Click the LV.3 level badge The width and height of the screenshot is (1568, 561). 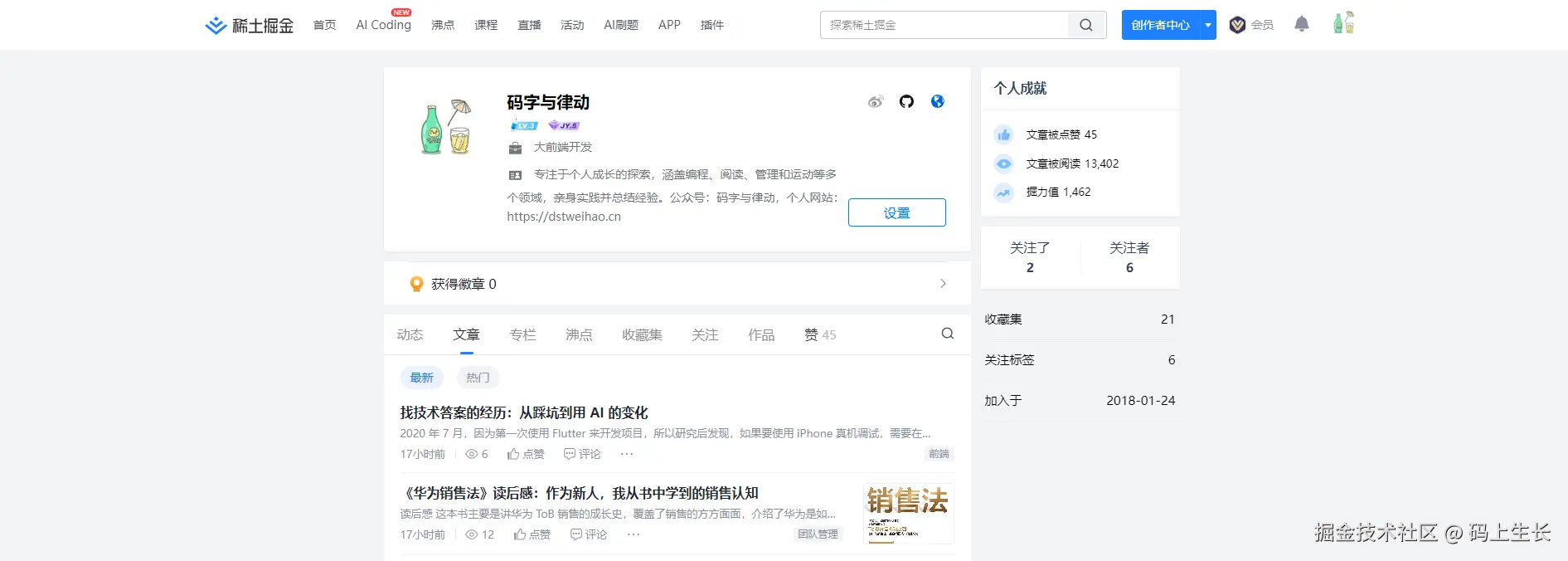(x=524, y=125)
